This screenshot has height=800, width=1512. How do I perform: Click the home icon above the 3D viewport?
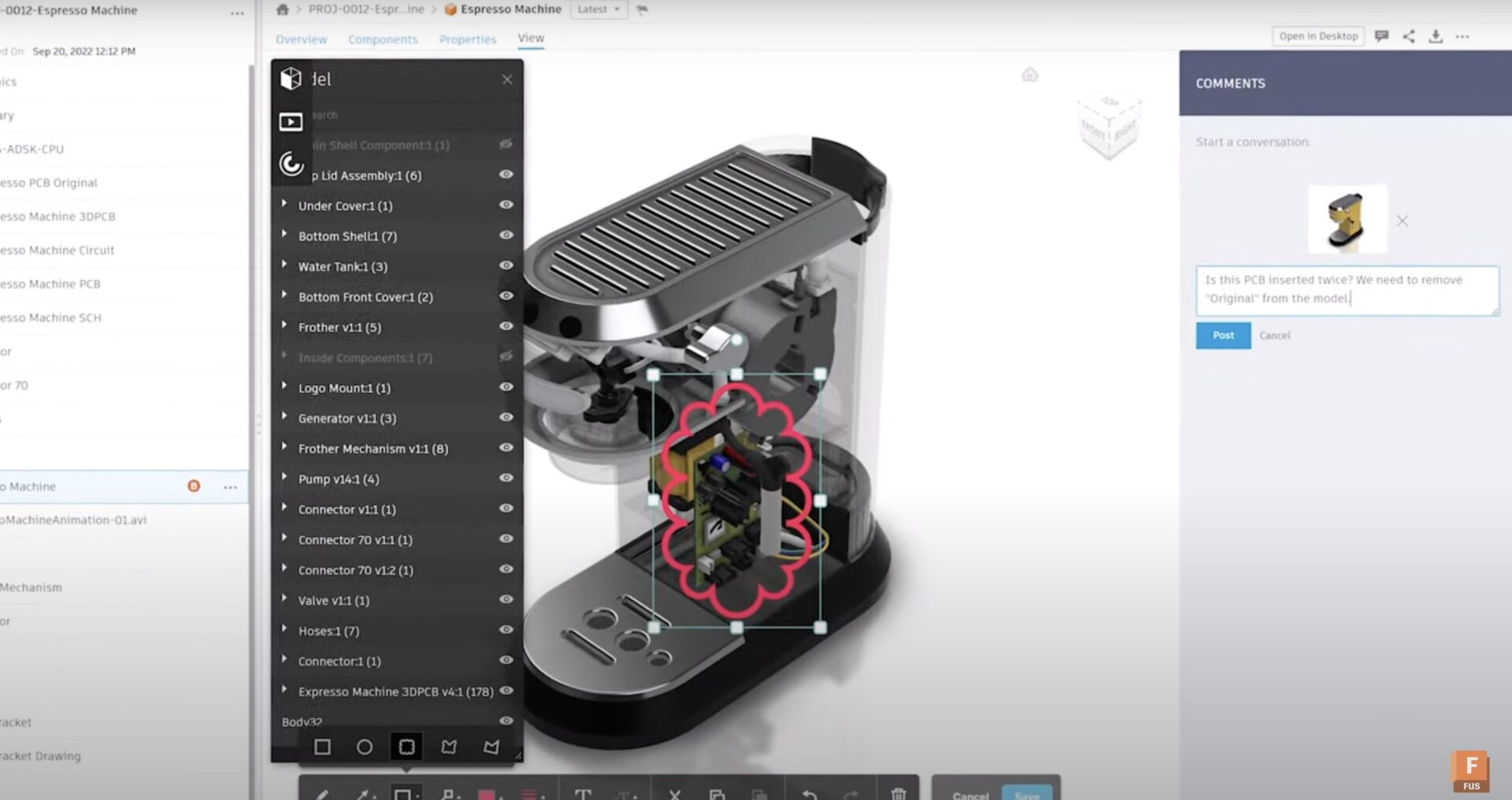tap(1030, 75)
